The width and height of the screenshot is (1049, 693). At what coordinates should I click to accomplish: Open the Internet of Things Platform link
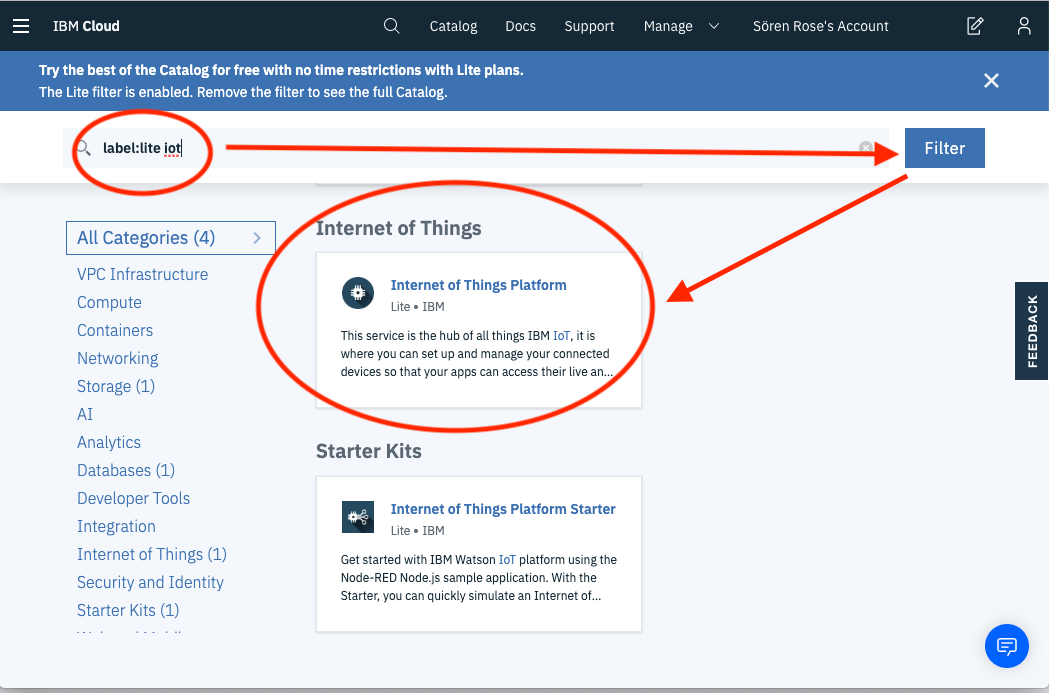pos(478,285)
